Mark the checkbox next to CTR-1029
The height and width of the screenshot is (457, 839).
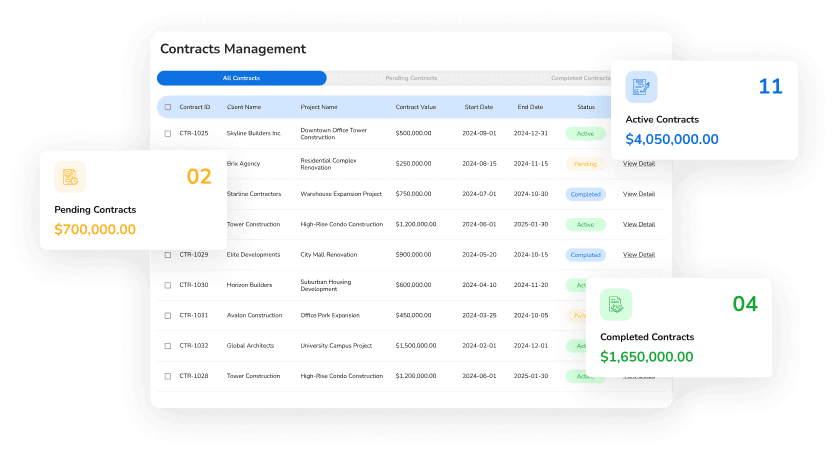point(168,255)
